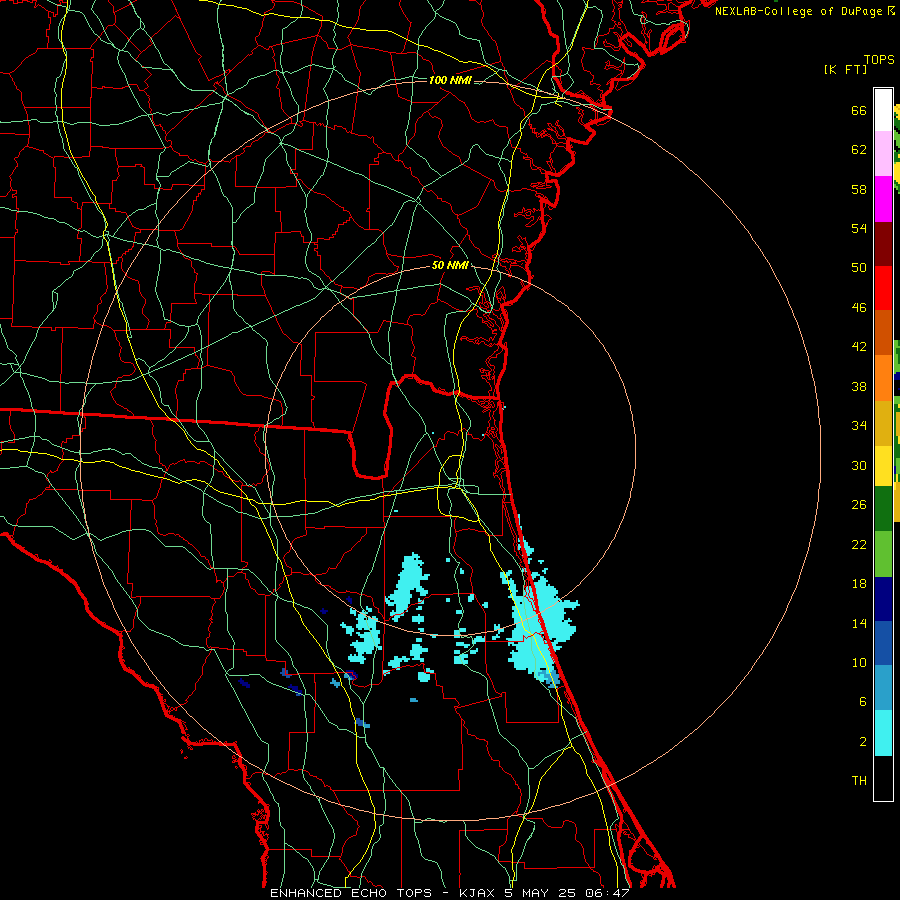This screenshot has width=900, height=900.
Task: Click the 62 scale label
Action: 859,150
